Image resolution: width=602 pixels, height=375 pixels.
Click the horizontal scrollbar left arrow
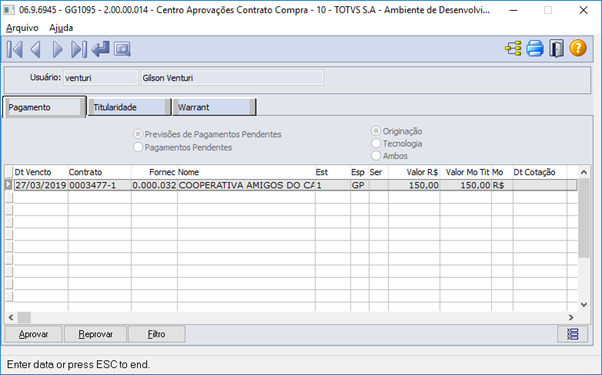[x=11, y=317]
